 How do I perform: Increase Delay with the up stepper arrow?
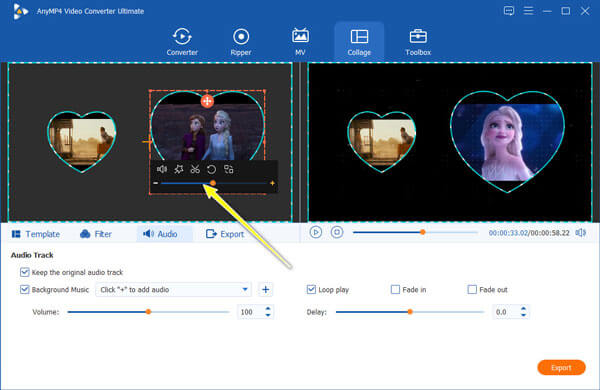point(523,308)
